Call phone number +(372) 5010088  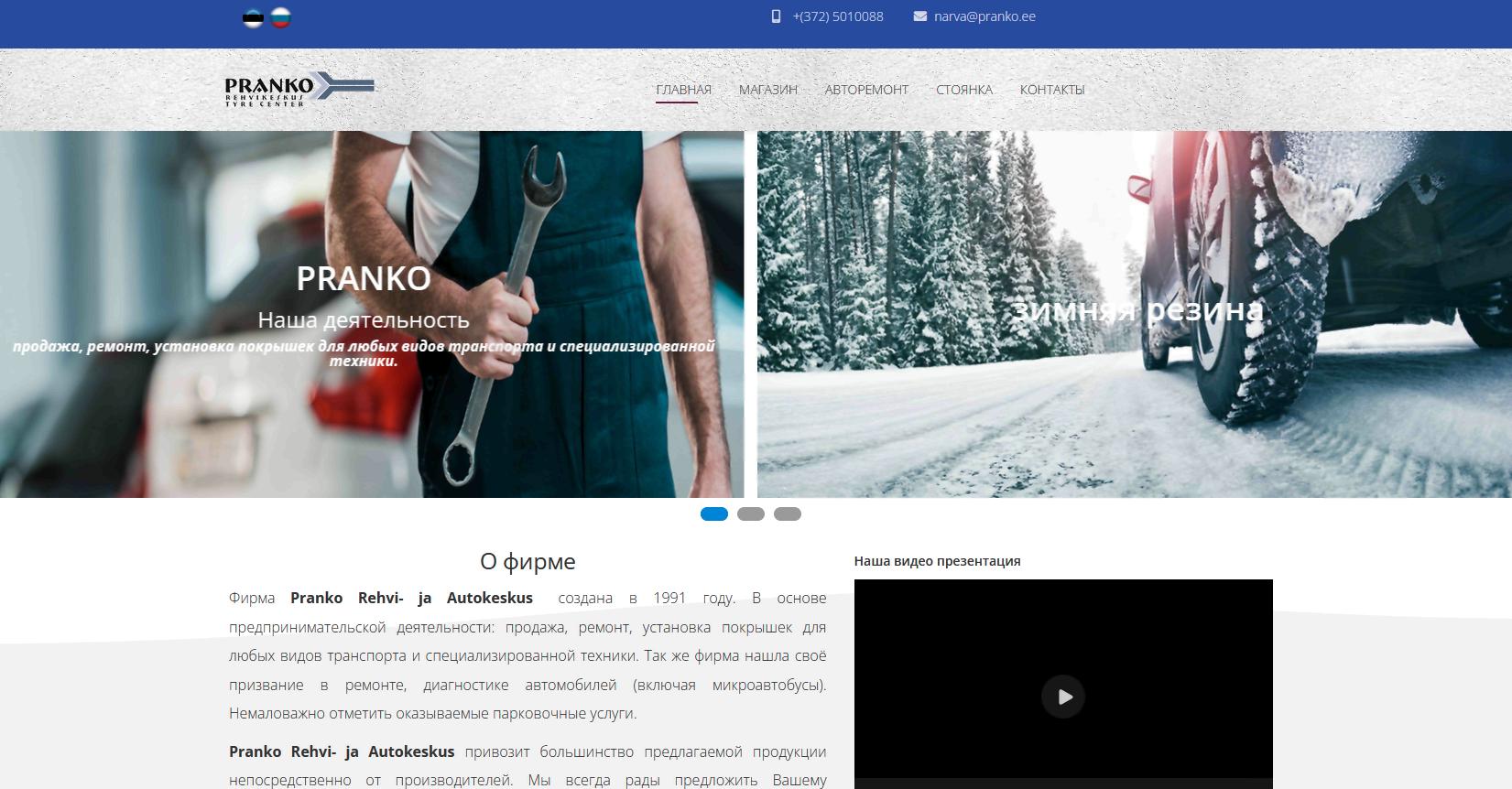[x=838, y=16]
